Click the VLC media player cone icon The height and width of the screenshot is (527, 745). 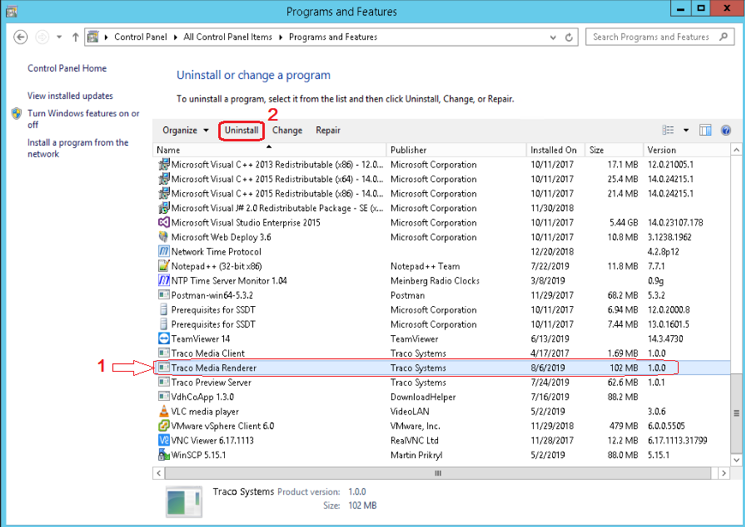(164, 411)
